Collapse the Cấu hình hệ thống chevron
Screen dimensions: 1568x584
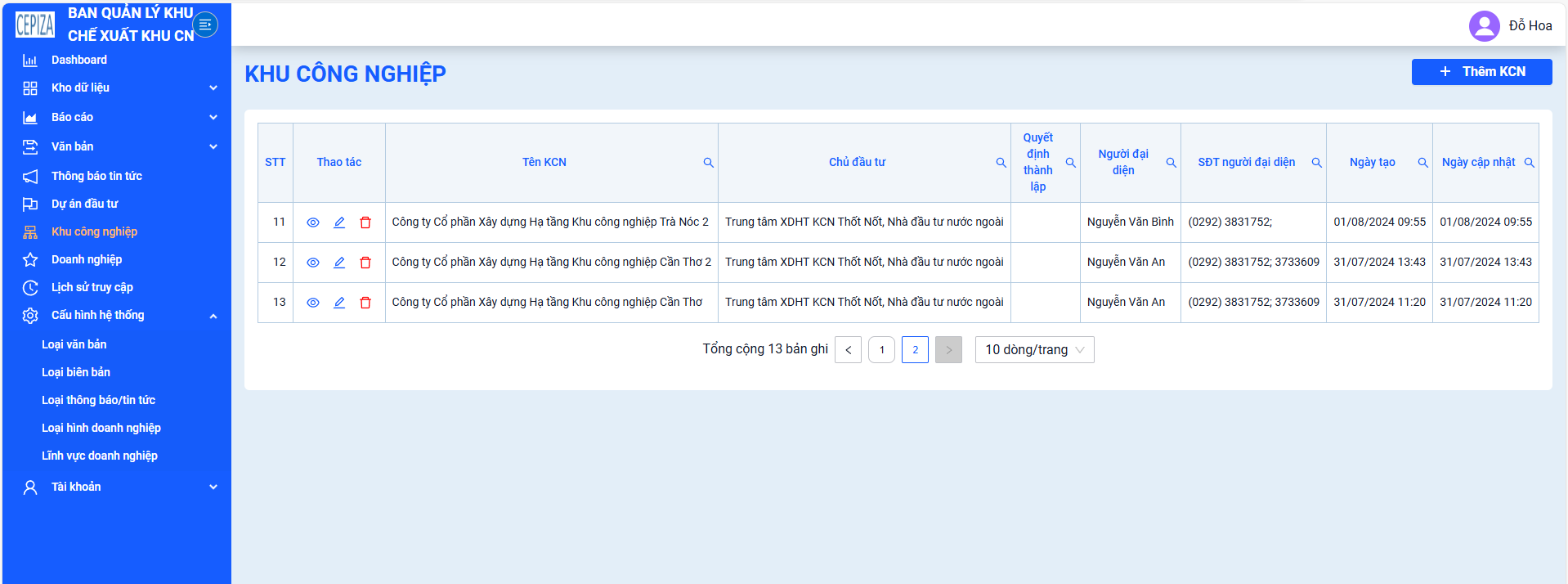(x=213, y=316)
